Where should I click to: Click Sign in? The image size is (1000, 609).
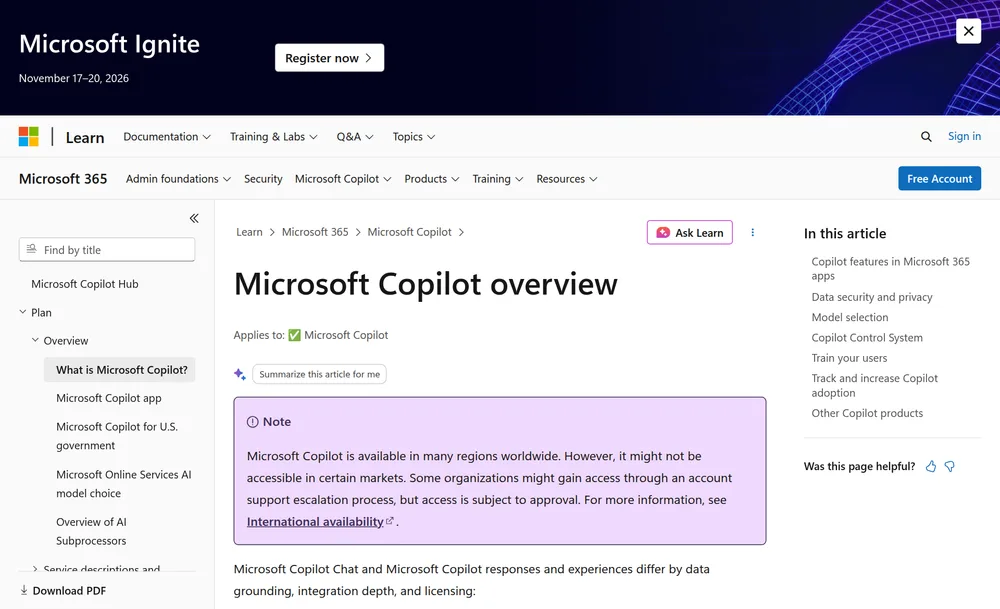(x=964, y=136)
